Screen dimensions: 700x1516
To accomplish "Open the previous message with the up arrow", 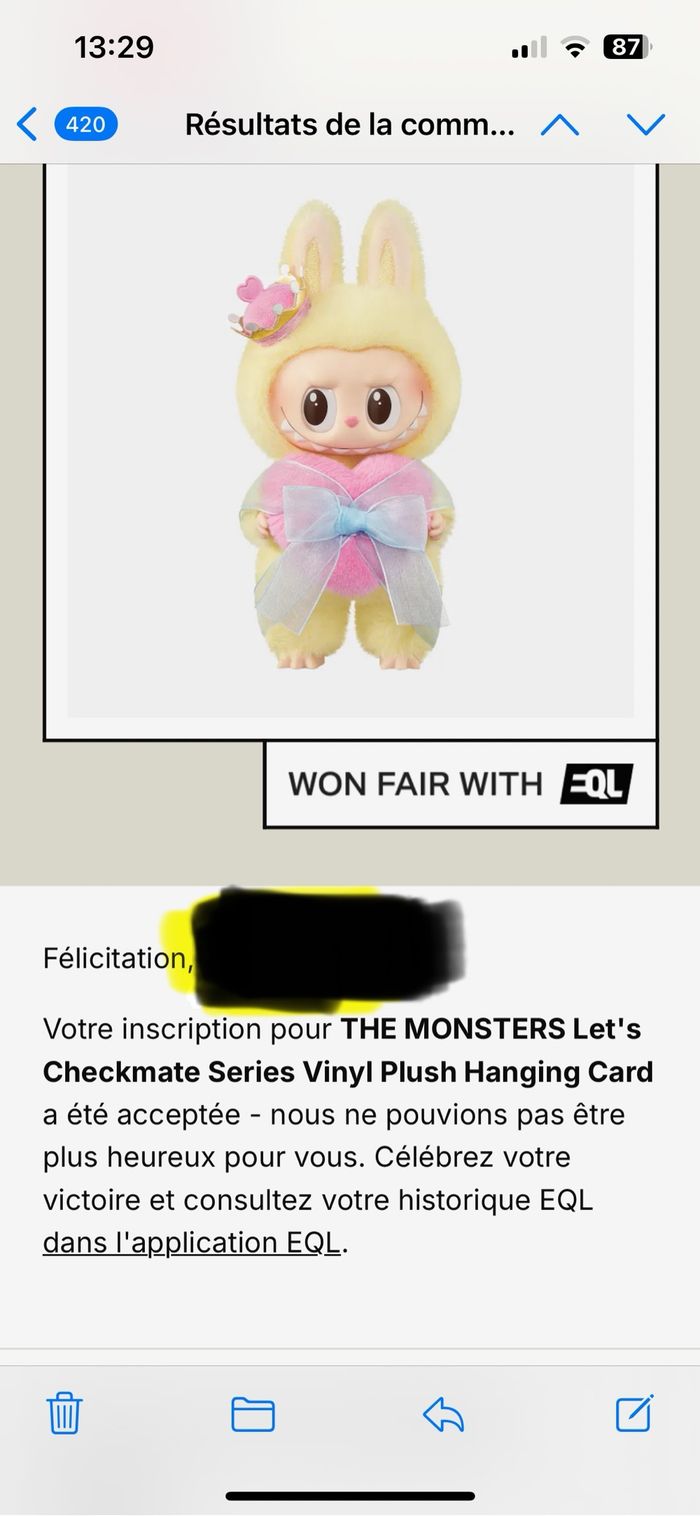I will click(560, 125).
